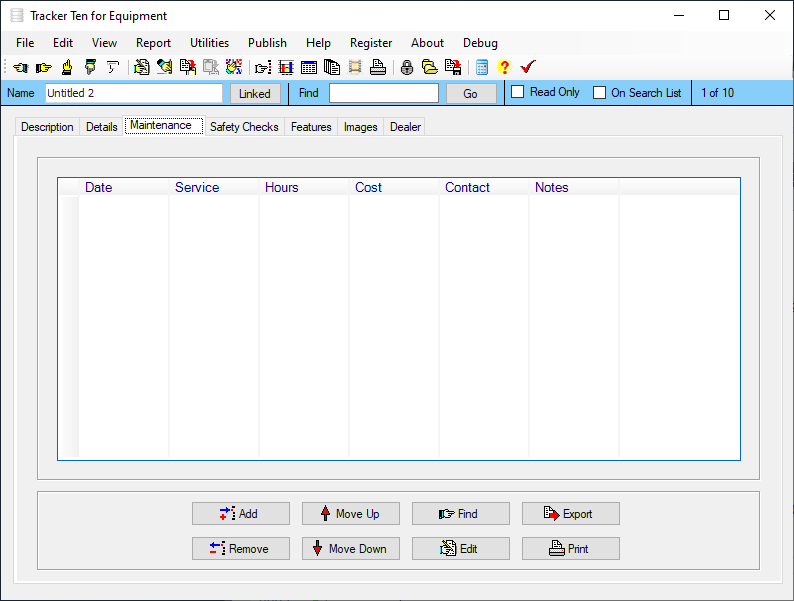Click the hand-with-pen toolbar icon
Screen dimensions: 794x601
point(164,67)
